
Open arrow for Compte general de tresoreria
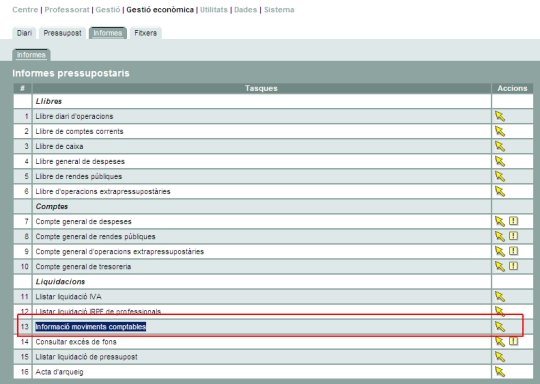coord(500,267)
